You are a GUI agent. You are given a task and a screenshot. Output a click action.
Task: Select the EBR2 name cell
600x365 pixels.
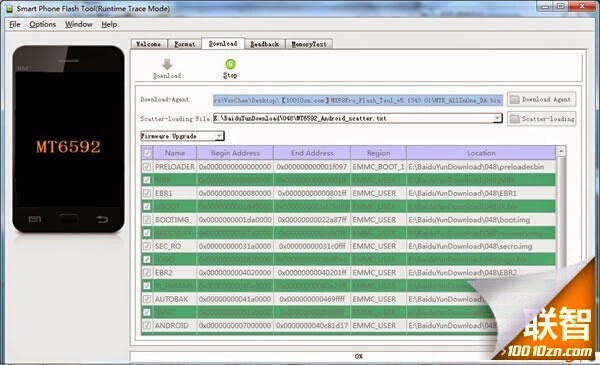174,272
